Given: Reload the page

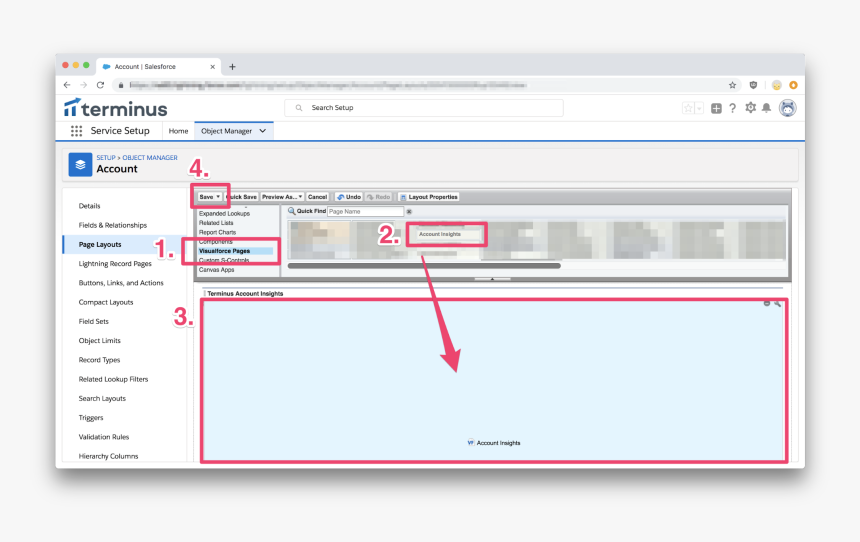Looking at the screenshot, I should click(100, 85).
